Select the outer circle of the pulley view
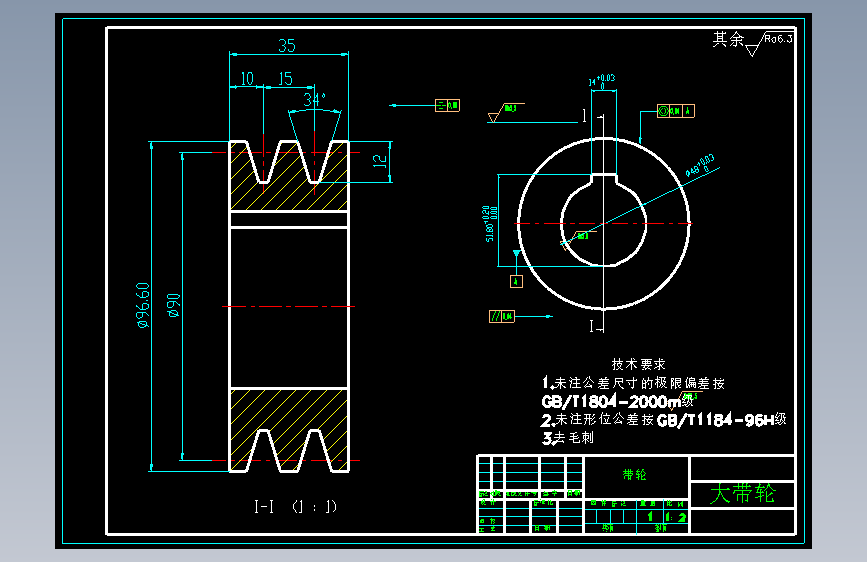 [x=604, y=223]
